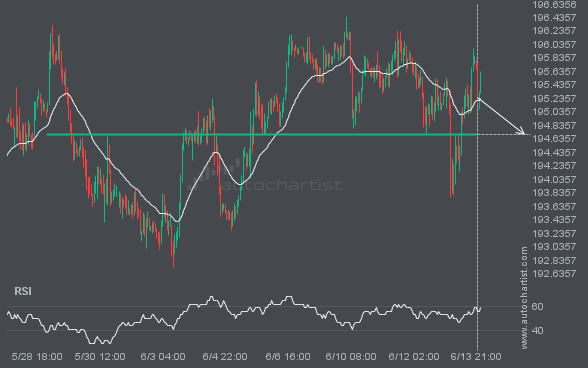Click the 194.2357 price label

coord(554,166)
